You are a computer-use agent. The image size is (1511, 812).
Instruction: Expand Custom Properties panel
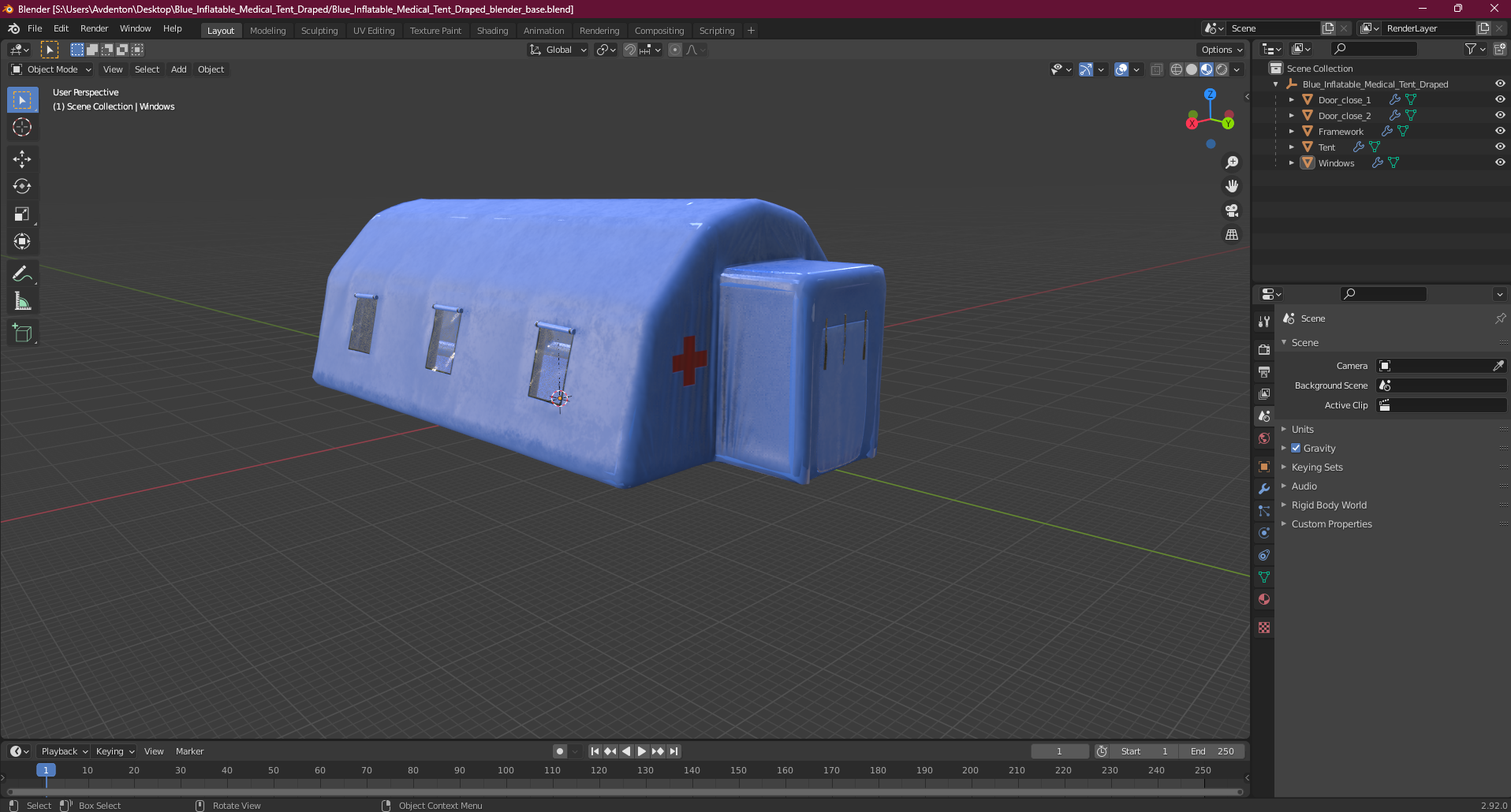(x=1331, y=523)
